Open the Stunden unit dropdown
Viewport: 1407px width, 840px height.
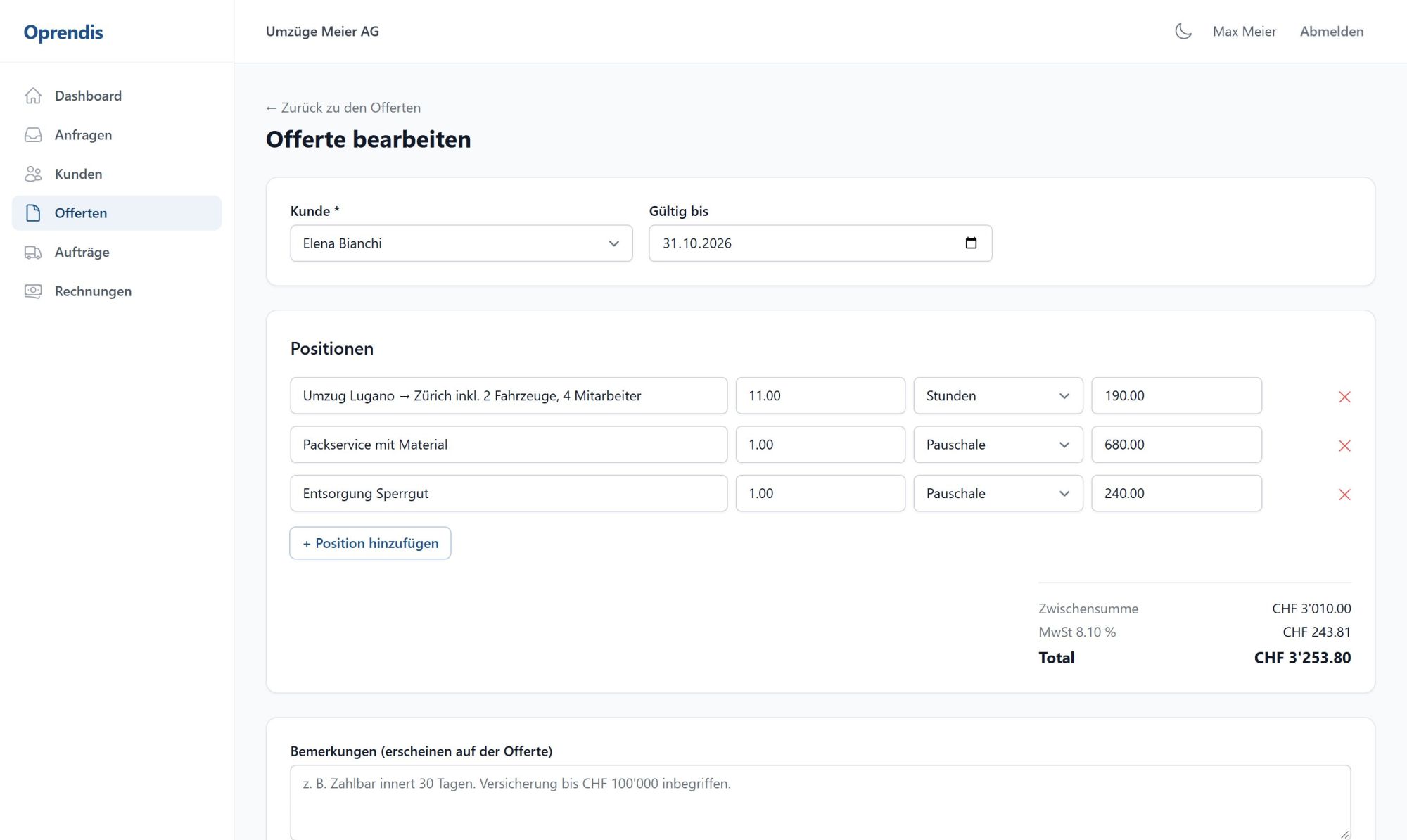998,395
